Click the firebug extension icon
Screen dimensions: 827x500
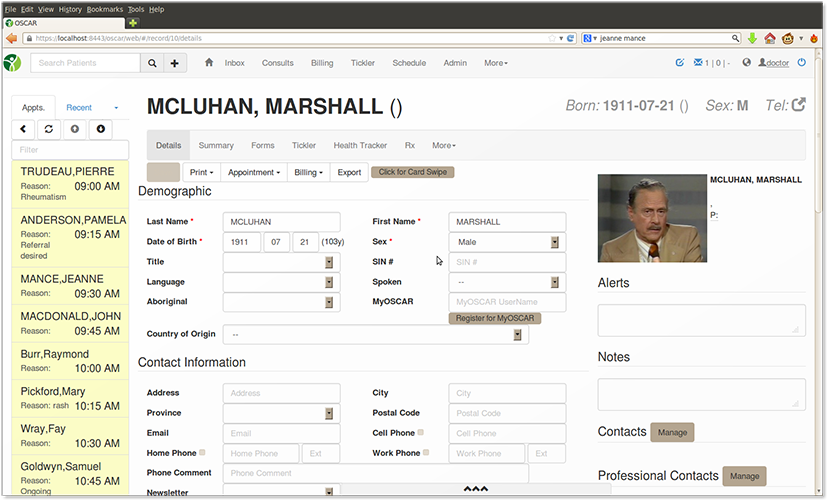pyautogui.click(x=815, y=38)
